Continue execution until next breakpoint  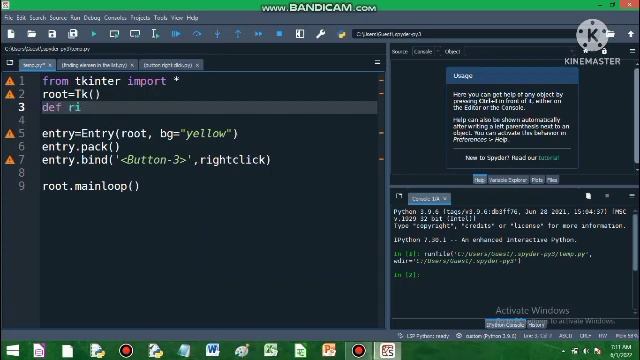pyautogui.click(x=259, y=34)
